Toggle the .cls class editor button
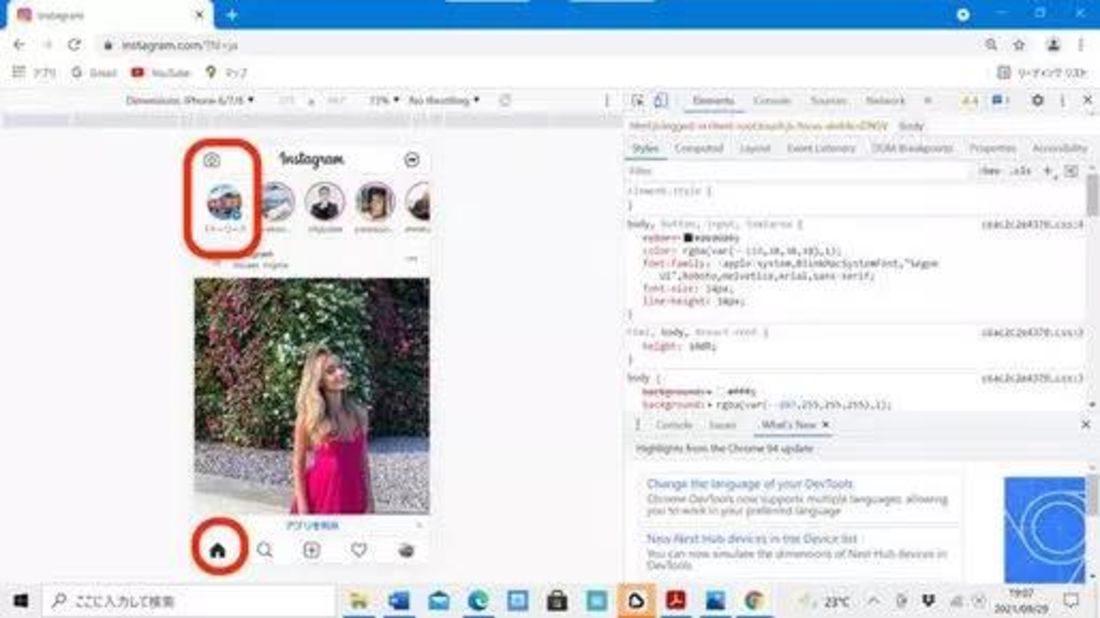The image size is (1100, 618). [x=1021, y=171]
